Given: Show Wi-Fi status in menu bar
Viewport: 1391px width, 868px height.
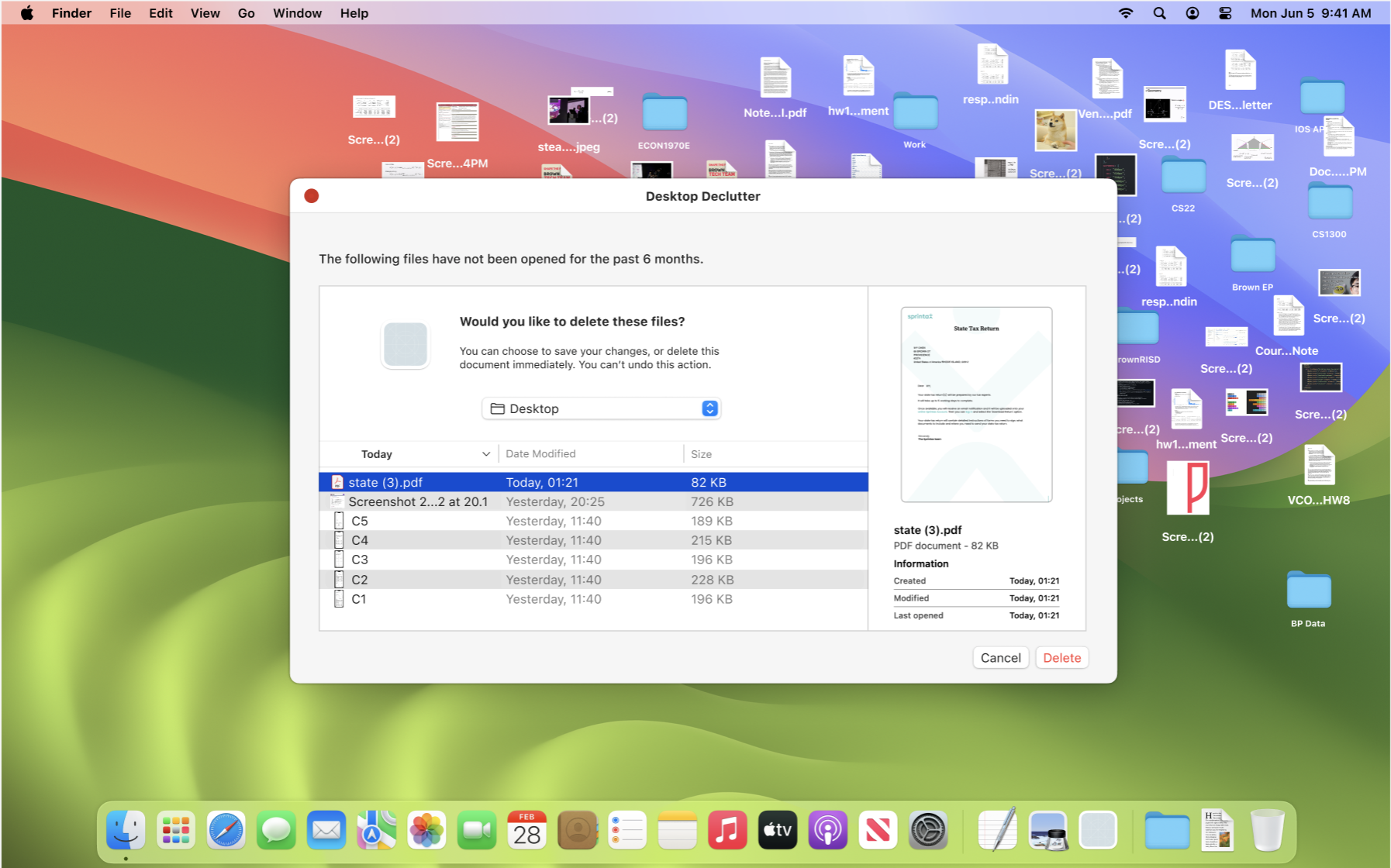Looking at the screenshot, I should (x=1126, y=13).
